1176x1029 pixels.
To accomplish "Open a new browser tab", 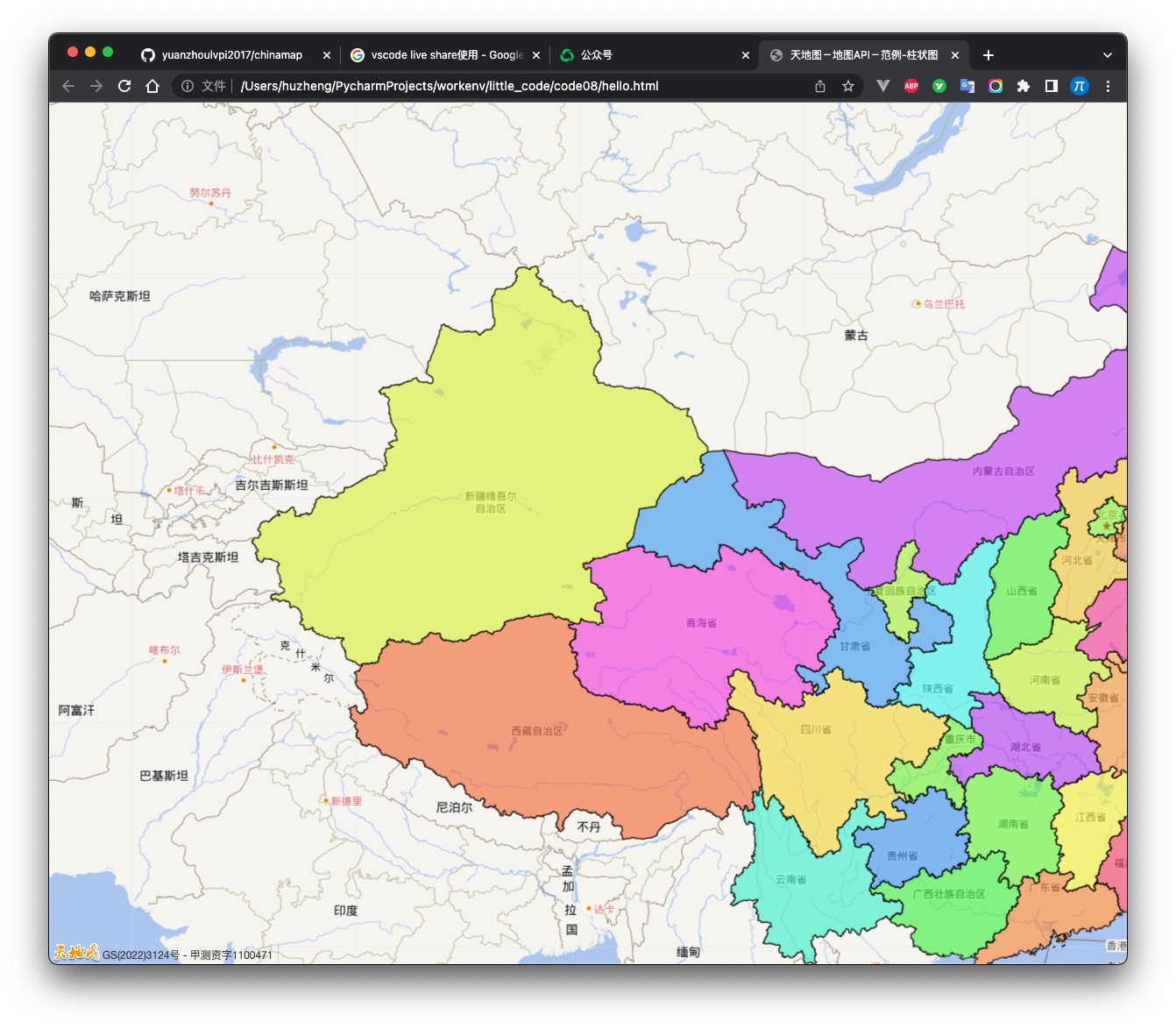I will coord(988,55).
